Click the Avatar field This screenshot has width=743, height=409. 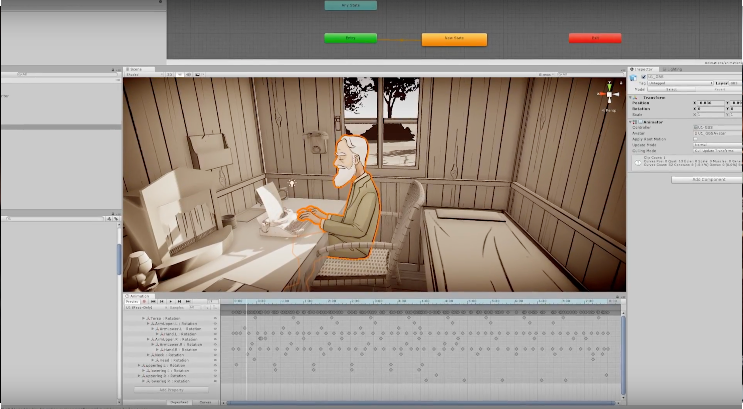717,133
